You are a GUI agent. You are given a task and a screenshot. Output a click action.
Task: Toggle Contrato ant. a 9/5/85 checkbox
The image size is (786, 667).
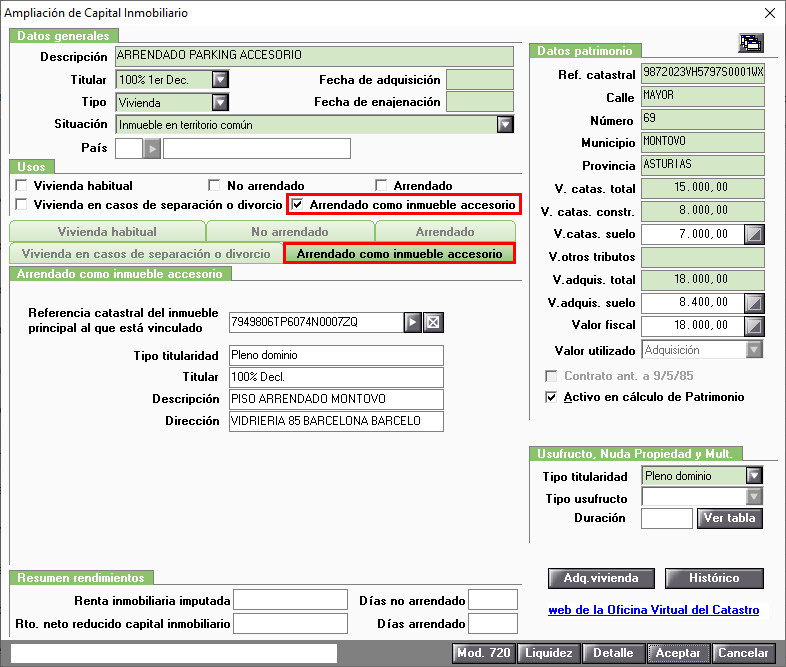point(551,376)
